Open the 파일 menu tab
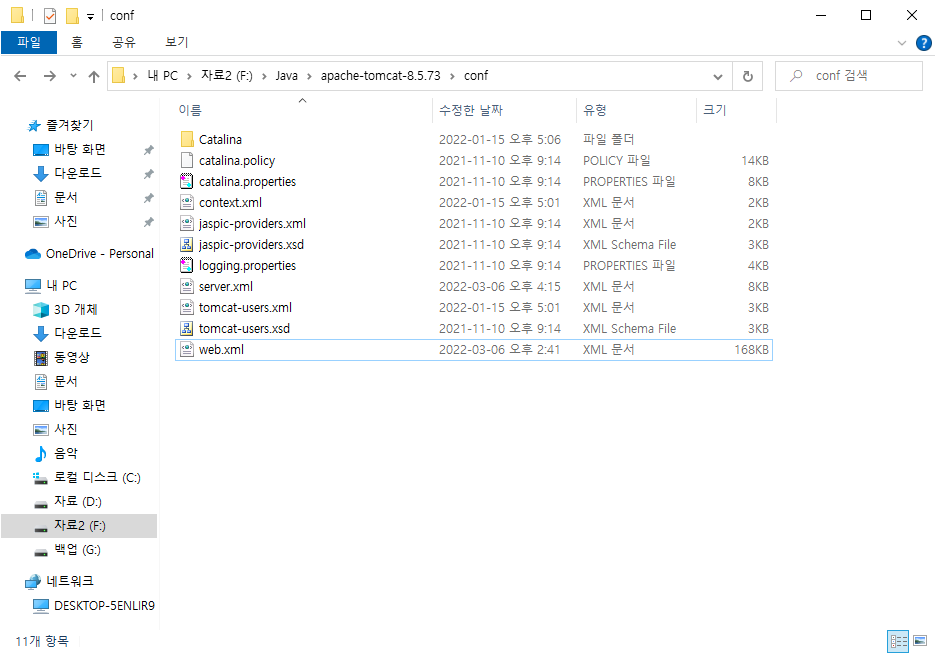 [x=29, y=42]
